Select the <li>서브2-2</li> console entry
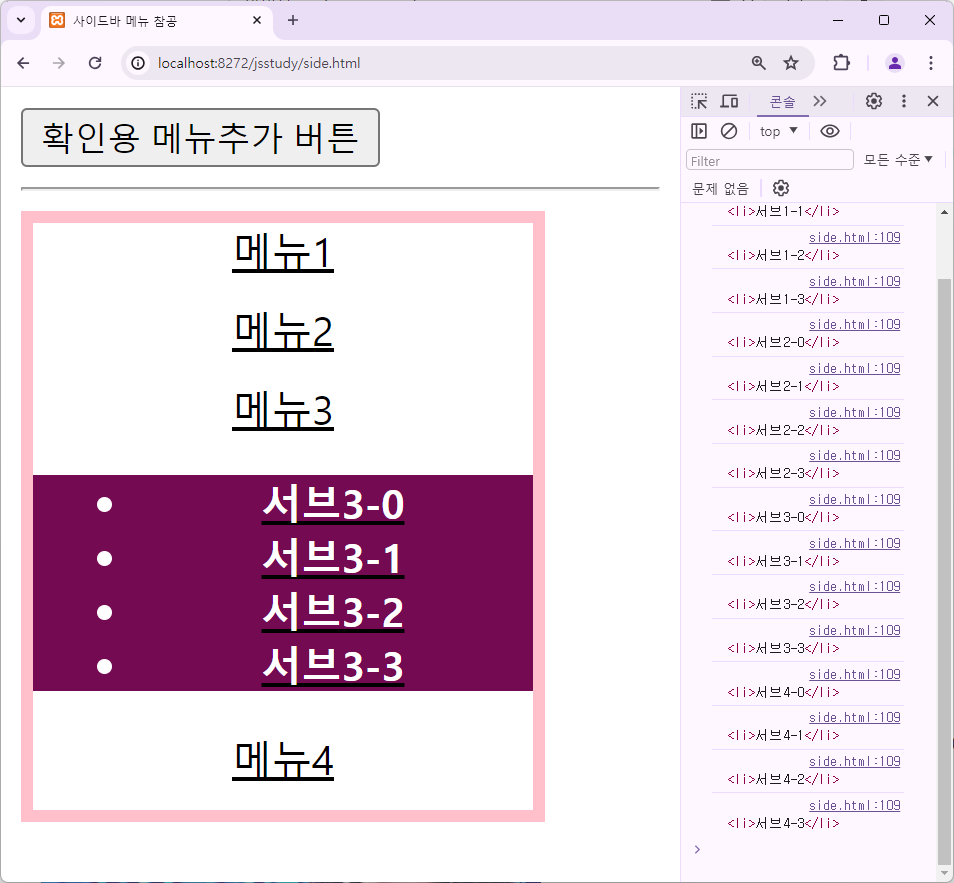The image size is (954, 883). coord(783,430)
